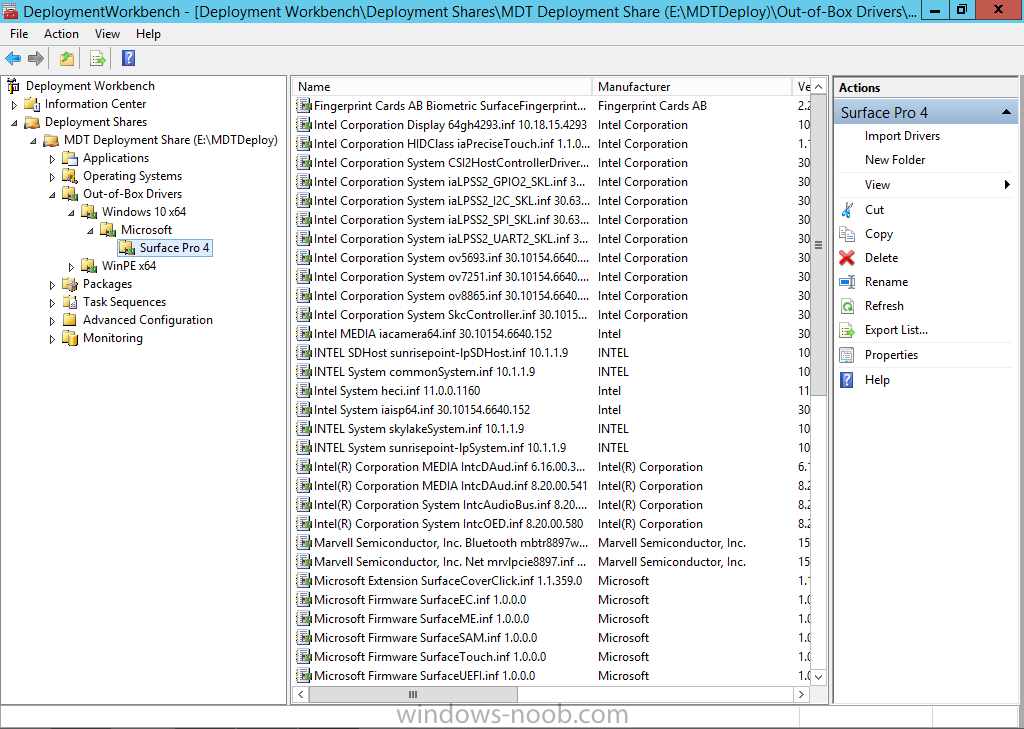1024x729 pixels.
Task: Collapse the MDT Deployment Share node
Action: pos(33,140)
